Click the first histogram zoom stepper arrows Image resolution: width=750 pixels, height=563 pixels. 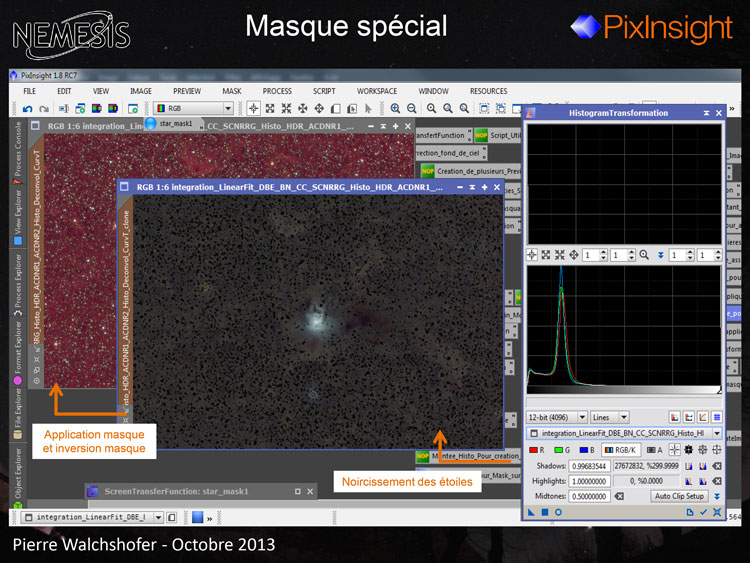pyautogui.click(x=604, y=255)
